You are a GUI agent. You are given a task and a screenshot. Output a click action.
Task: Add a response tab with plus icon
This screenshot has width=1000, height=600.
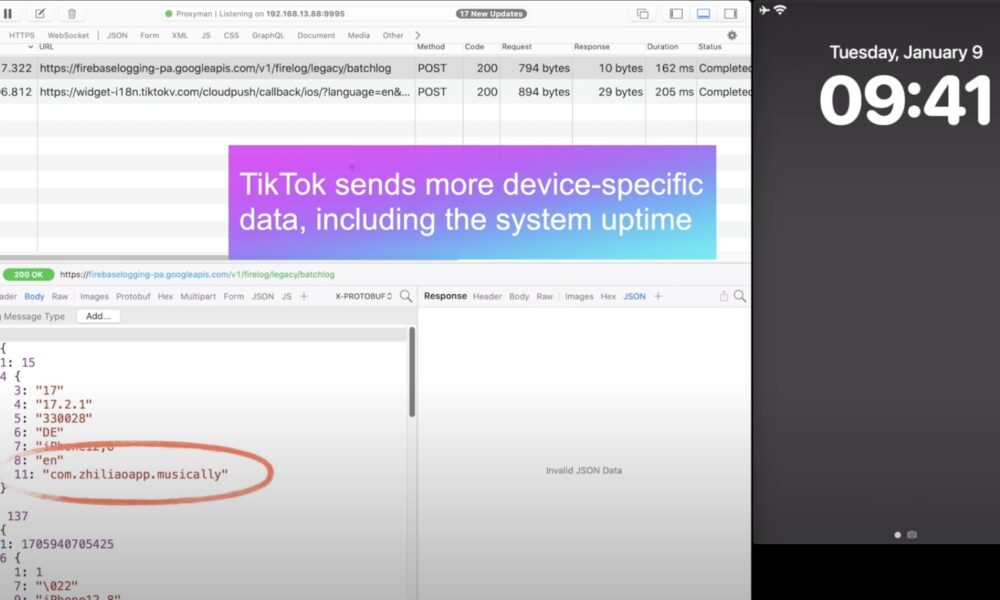pos(658,296)
